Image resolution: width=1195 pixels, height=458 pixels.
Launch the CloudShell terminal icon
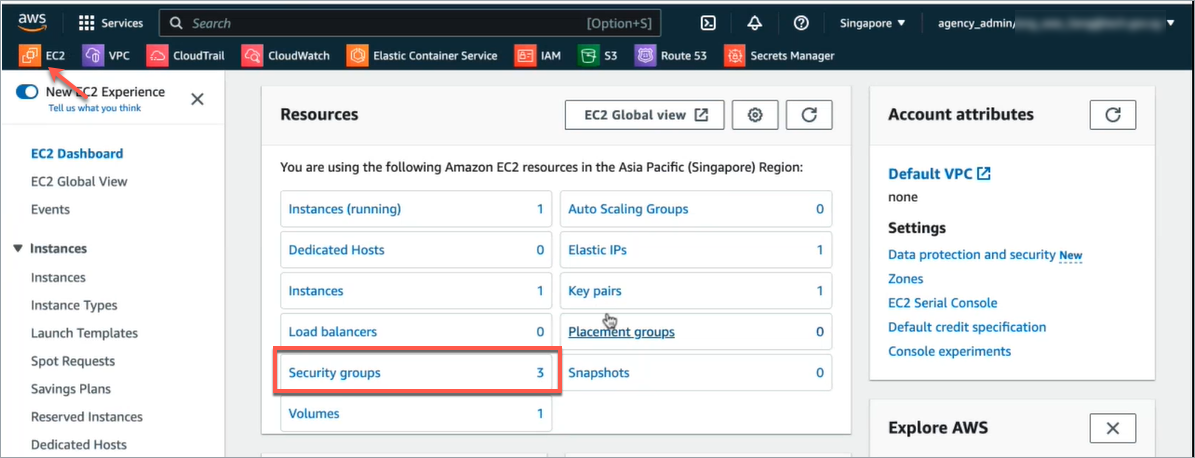click(x=708, y=23)
